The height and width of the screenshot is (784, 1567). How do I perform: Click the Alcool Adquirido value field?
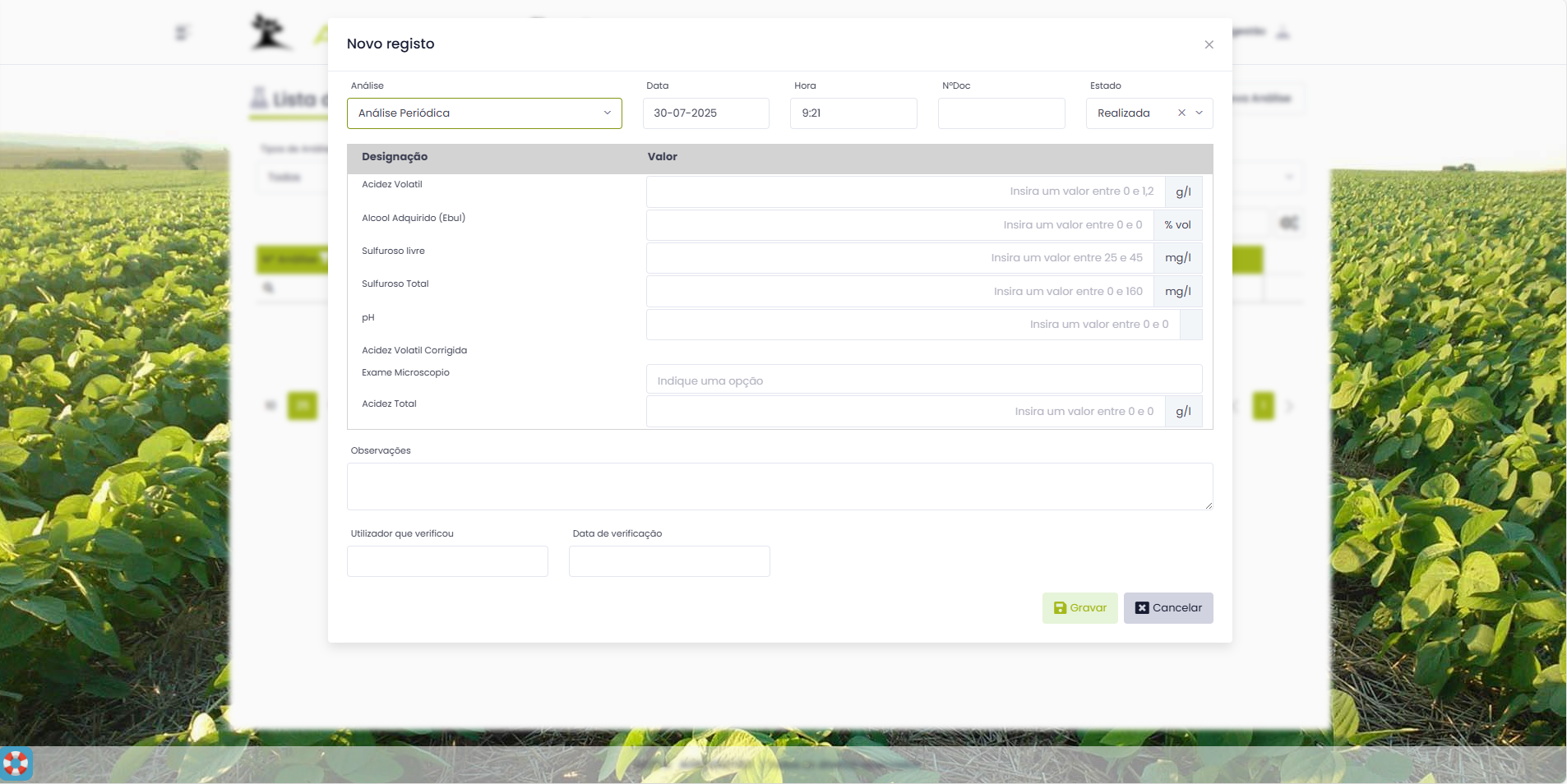tap(899, 225)
